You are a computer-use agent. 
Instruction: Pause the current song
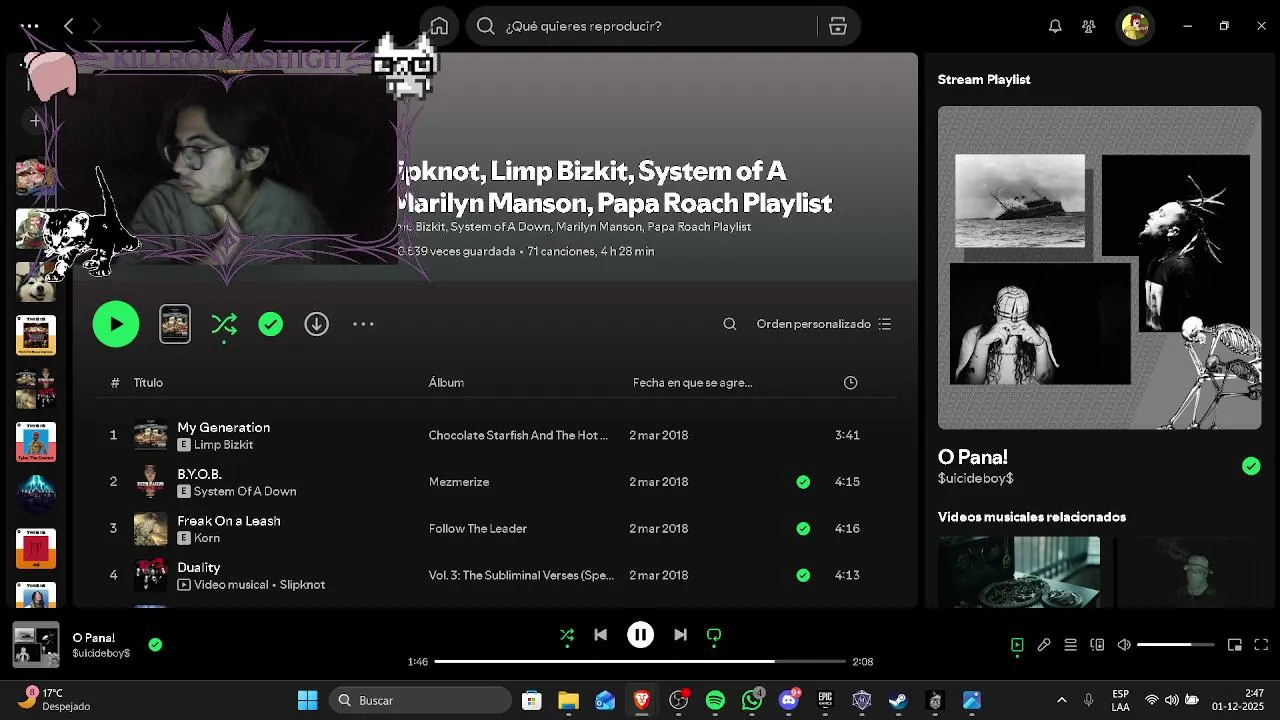(640, 635)
